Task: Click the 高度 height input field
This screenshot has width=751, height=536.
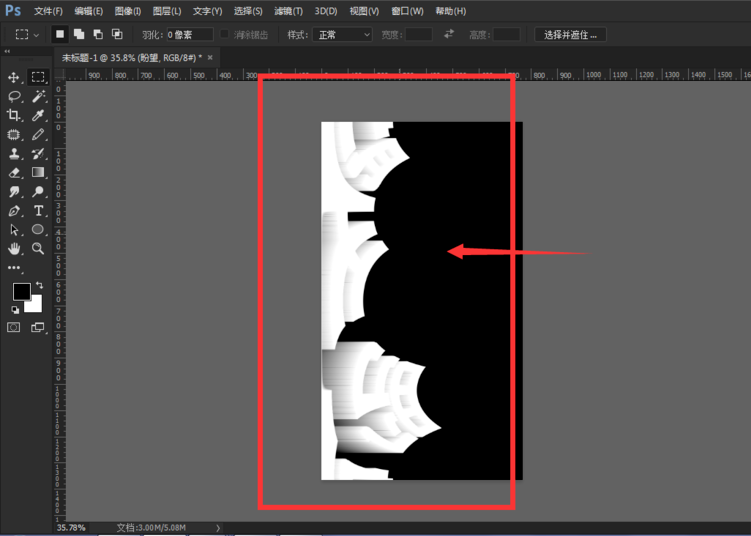Action: (507, 34)
